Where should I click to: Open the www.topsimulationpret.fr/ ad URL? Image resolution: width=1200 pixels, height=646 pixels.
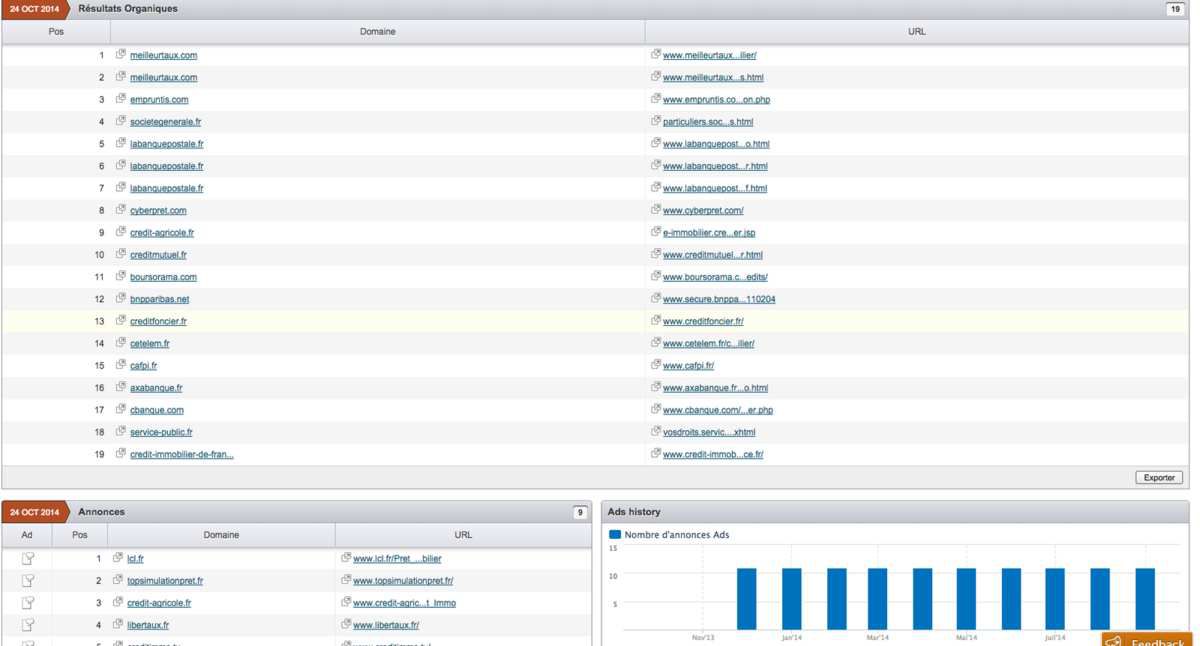coord(403,580)
